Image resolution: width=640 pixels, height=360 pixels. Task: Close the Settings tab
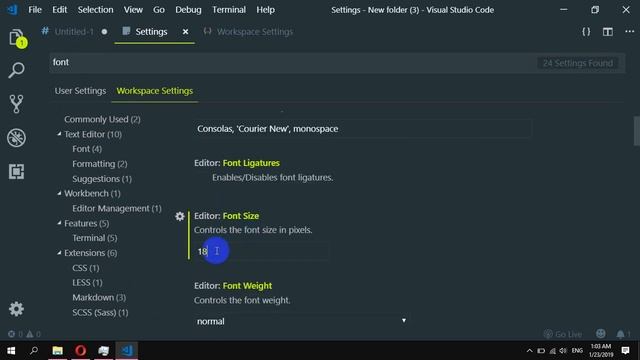pyautogui.click(x=185, y=31)
